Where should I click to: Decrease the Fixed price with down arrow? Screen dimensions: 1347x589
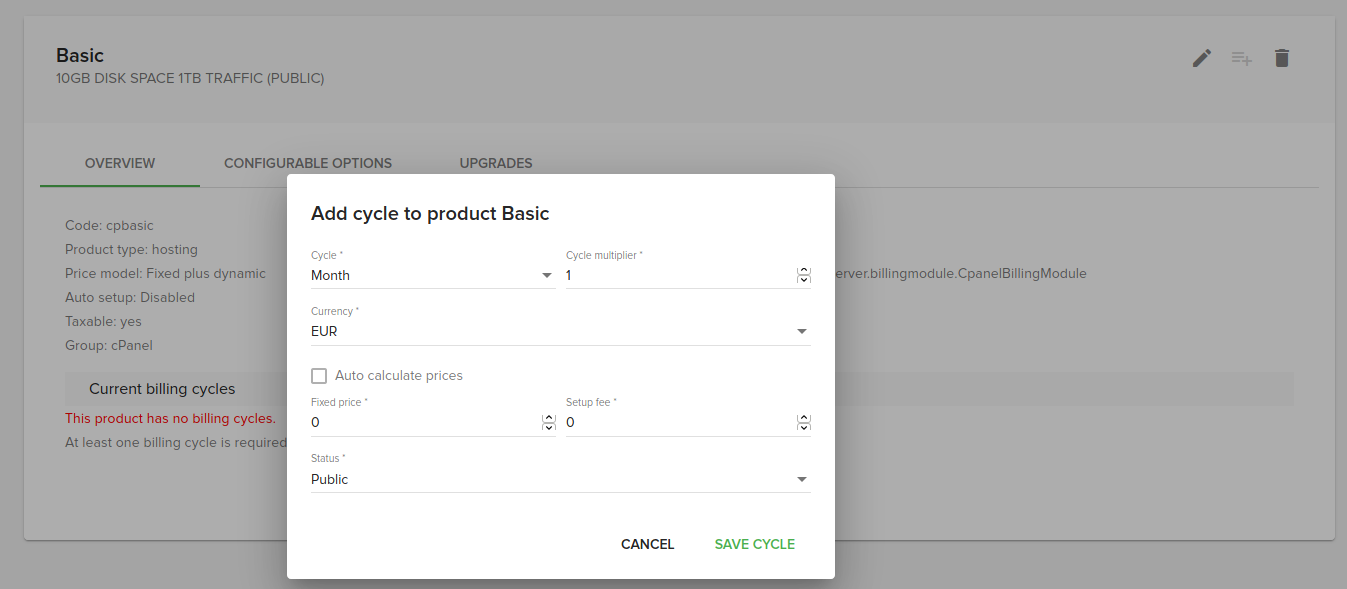548,427
